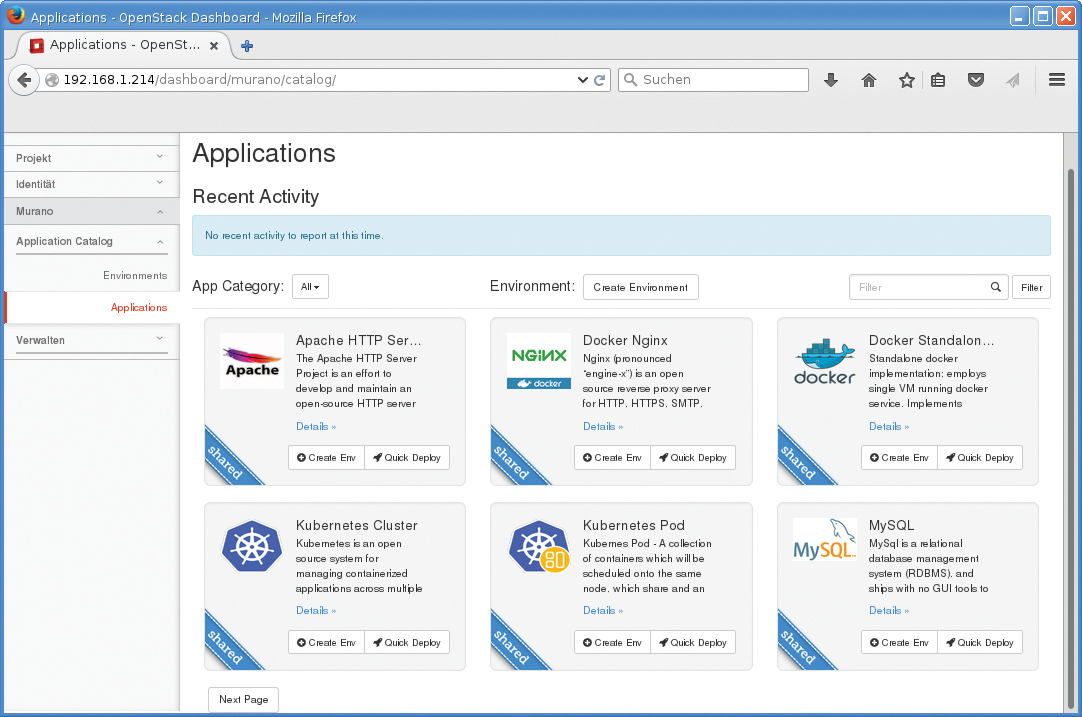Reload the page using the refresh icon

[598, 80]
